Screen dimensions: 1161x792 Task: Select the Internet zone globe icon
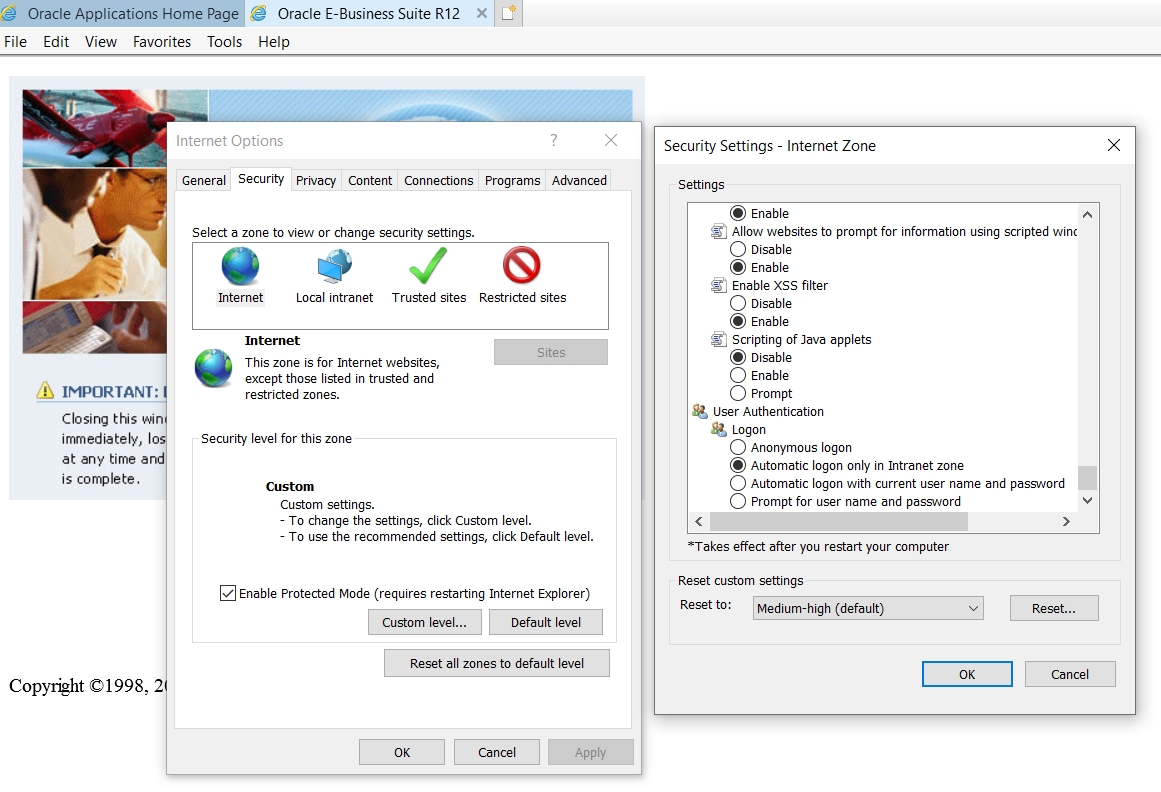pyautogui.click(x=240, y=264)
